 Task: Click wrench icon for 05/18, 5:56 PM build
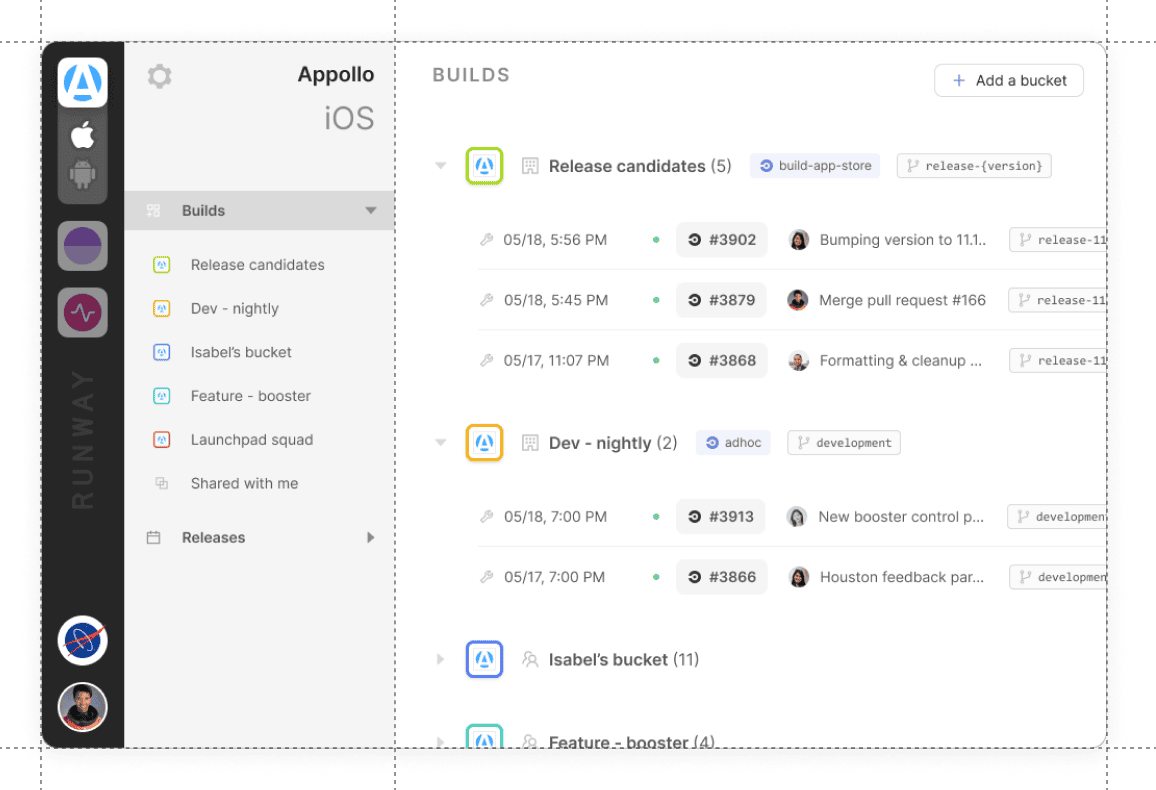coord(487,240)
